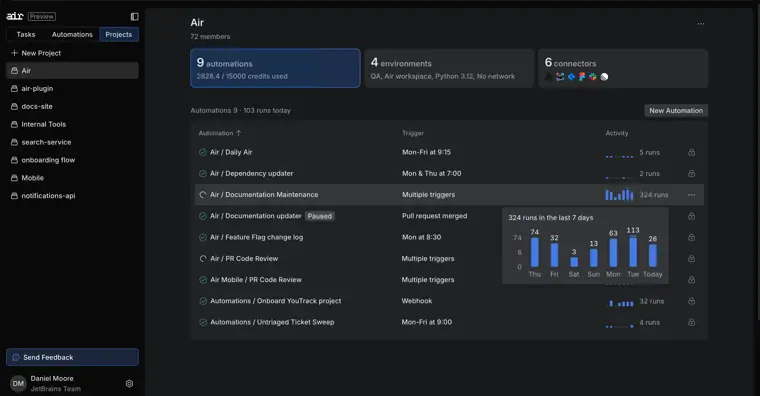The height and width of the screenshot is (396, 760).
Task: Click the docs-site project icon
Action: click(x=14, y=107)
